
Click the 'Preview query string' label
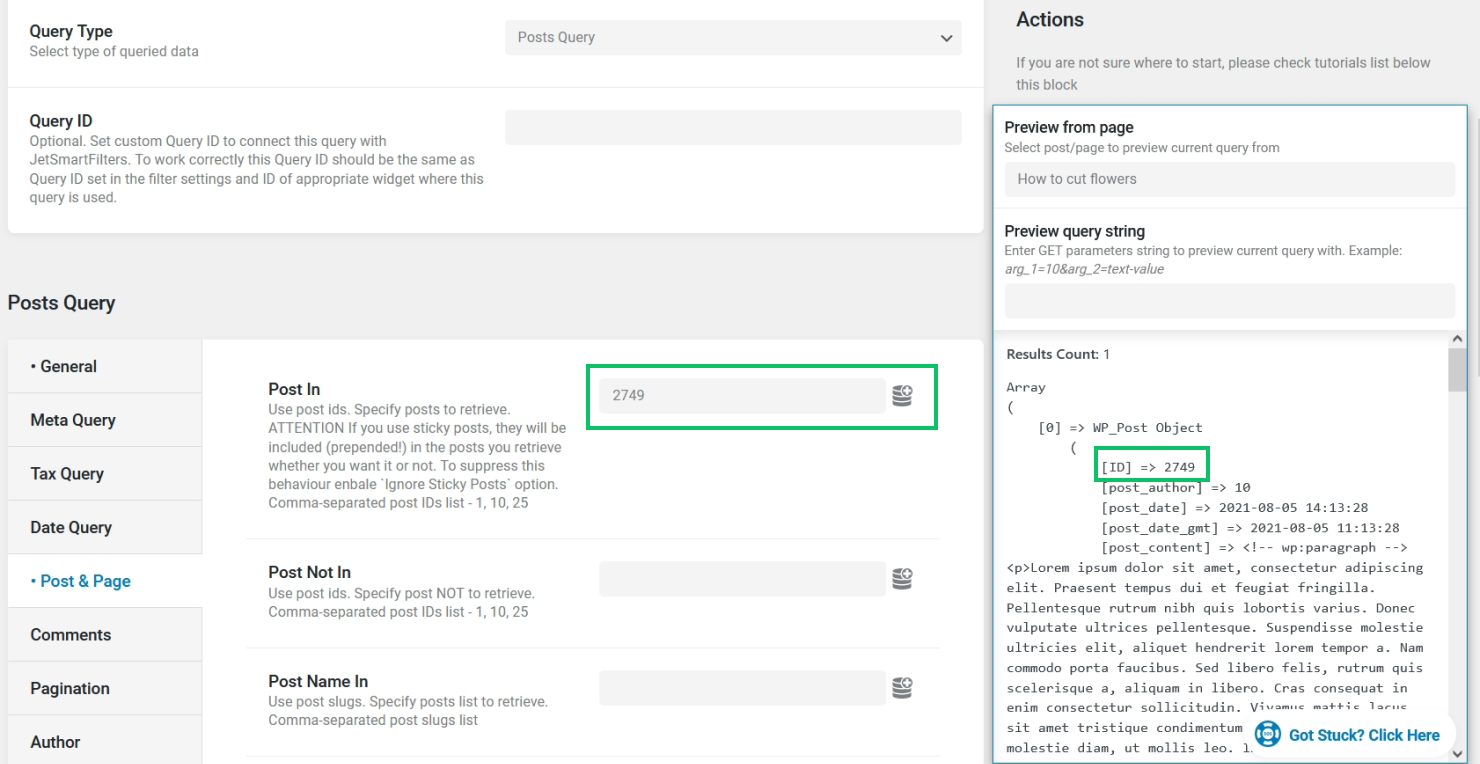[1075, 231]
